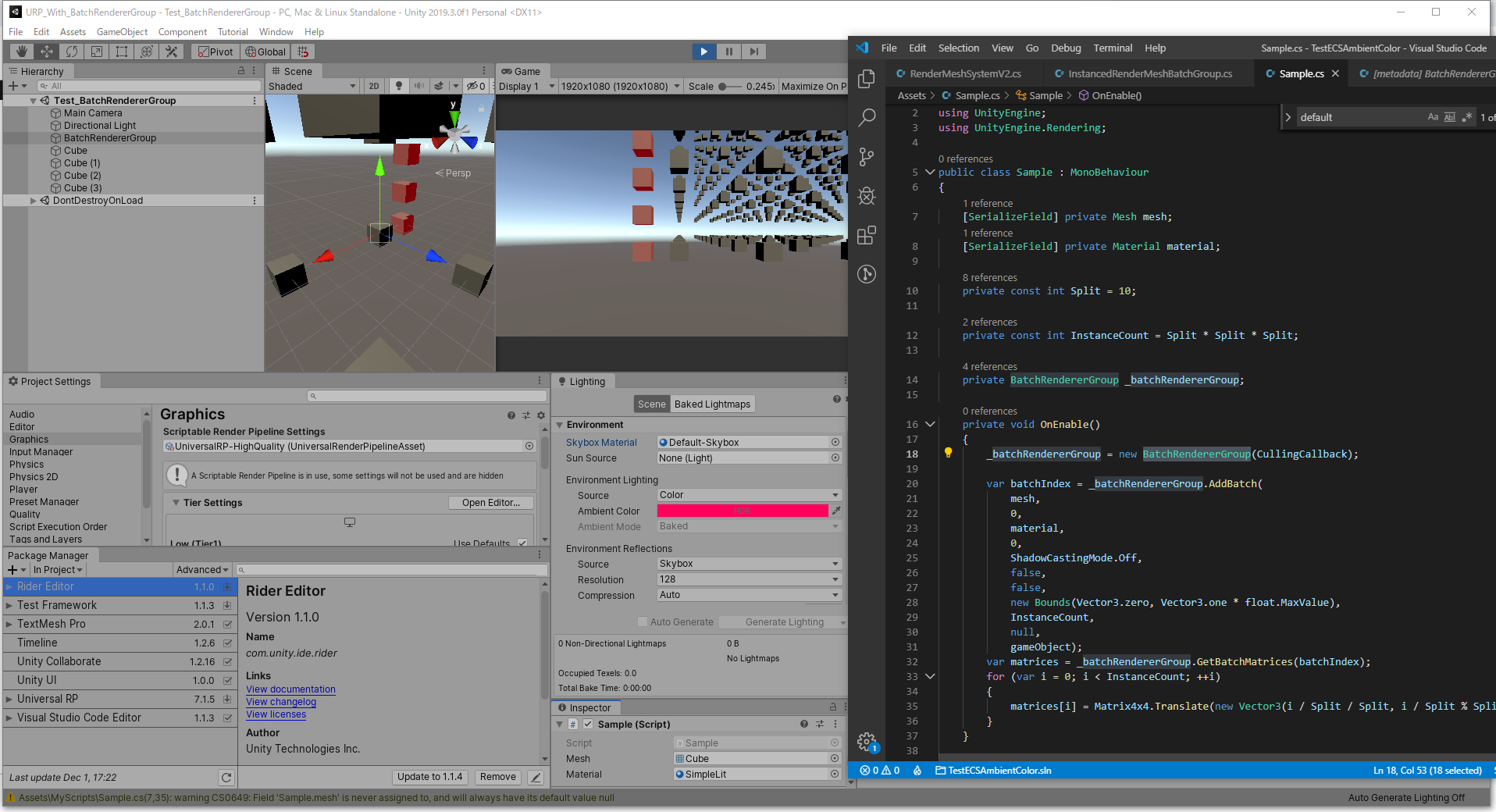Select the Hand tool in Unity toolbar
Viewport: 1496px width, 812px height.
click(x=22, y=52)
